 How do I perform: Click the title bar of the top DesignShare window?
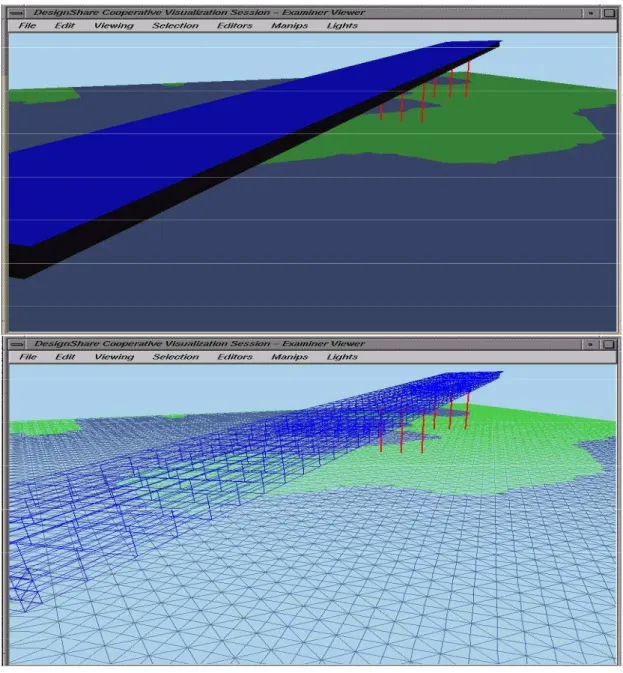click(304, 13)
